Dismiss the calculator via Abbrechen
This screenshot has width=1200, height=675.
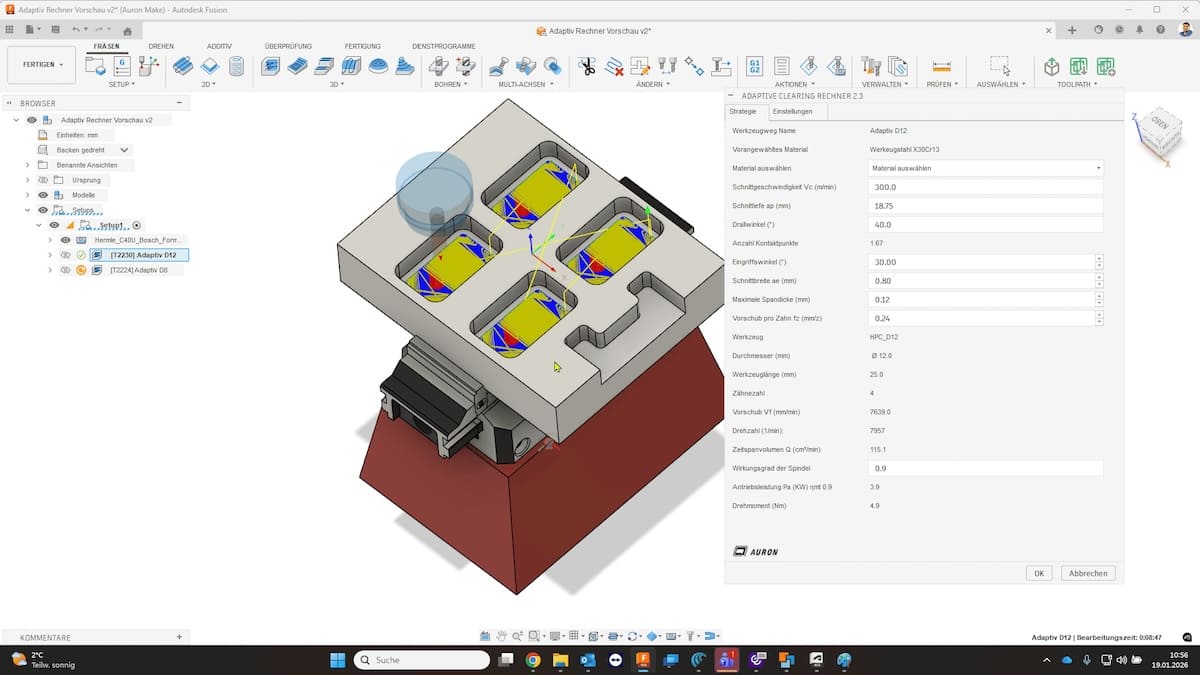point(1088,573)
